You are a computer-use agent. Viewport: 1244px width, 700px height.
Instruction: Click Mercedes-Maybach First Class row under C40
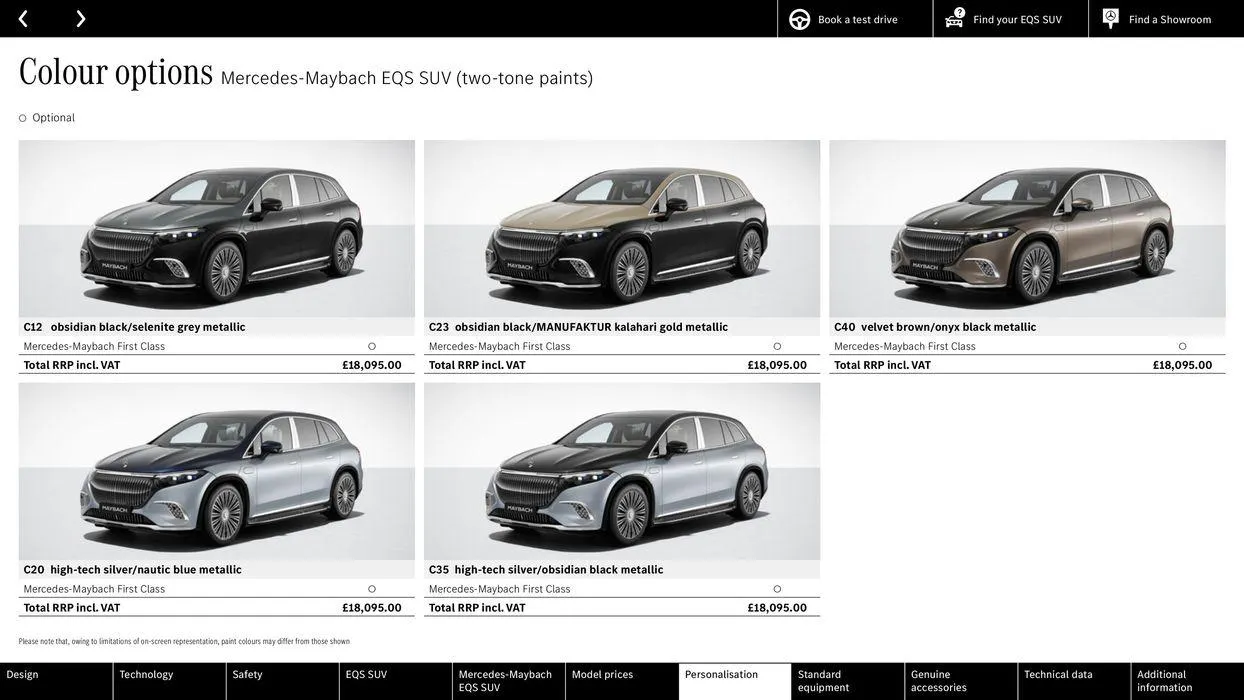point(1027,346)
